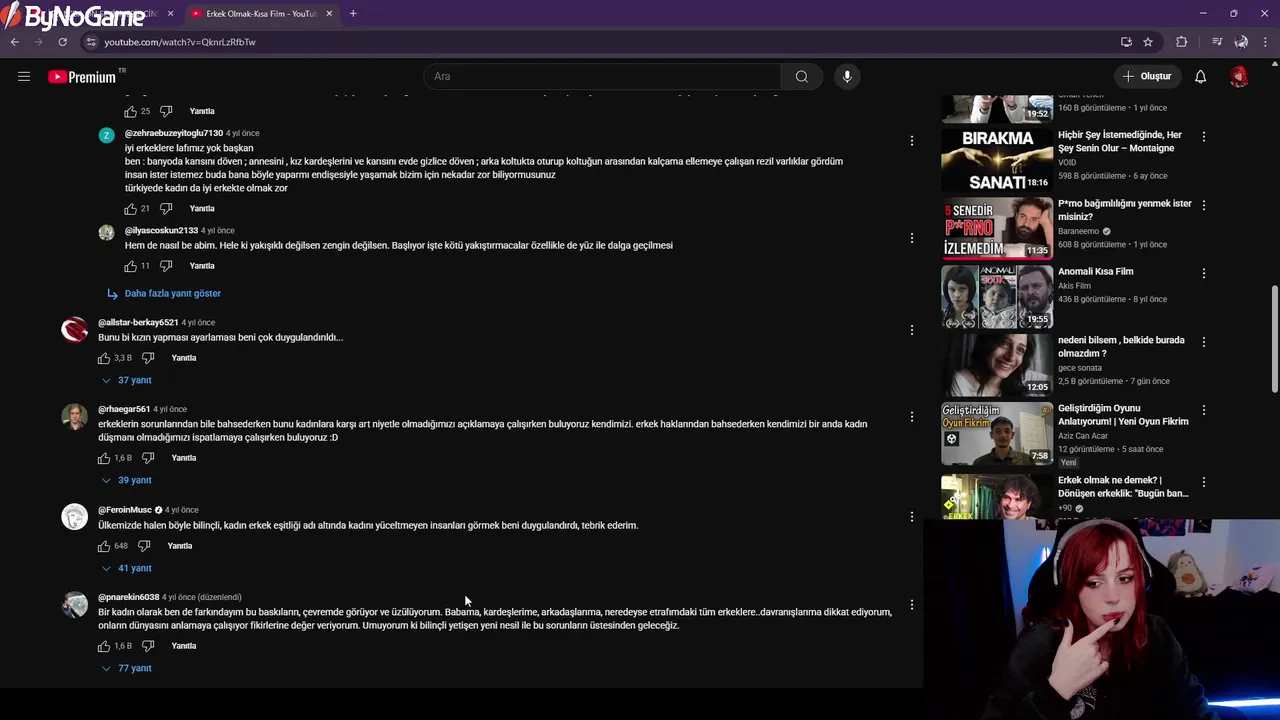Open @rhaegar561 channel username link
This screenshot has height=720, width=1280.
(124, 409)
